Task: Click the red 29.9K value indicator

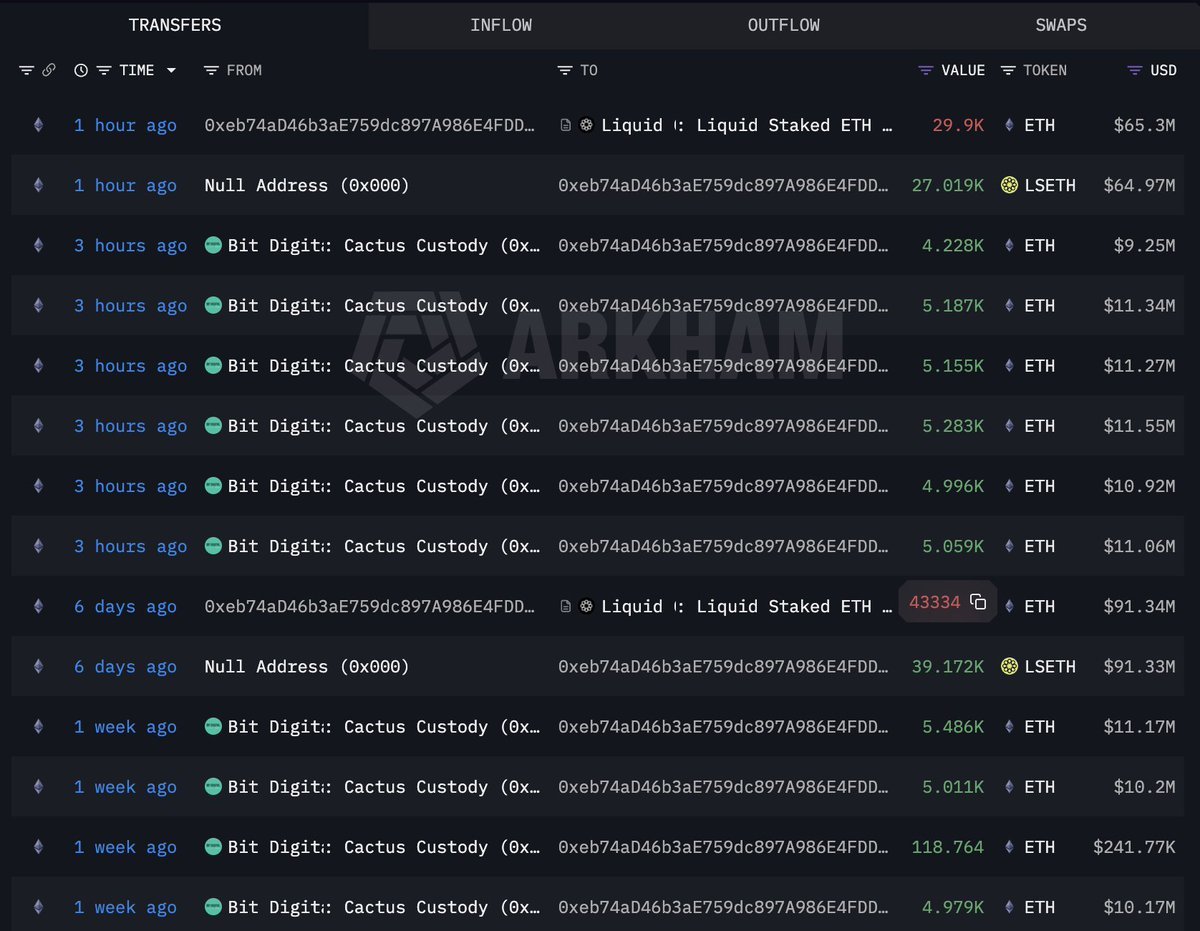Action: pos(956,125)
